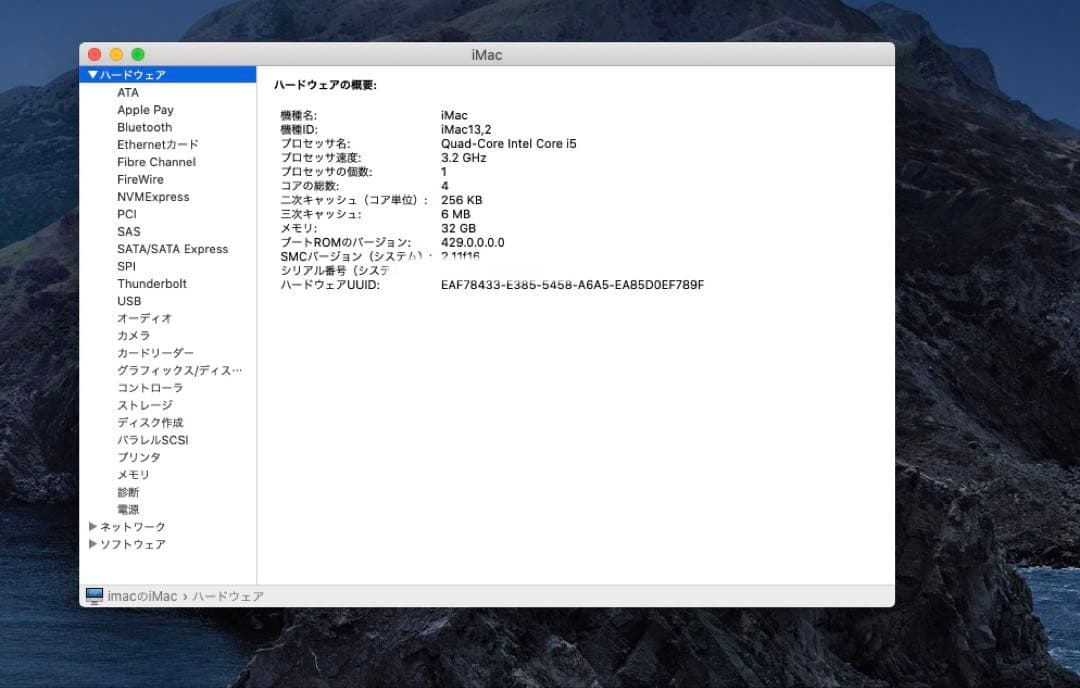1080x688 pixels.
Task: View Apple Pay details
Action: (x=145, y=109)
